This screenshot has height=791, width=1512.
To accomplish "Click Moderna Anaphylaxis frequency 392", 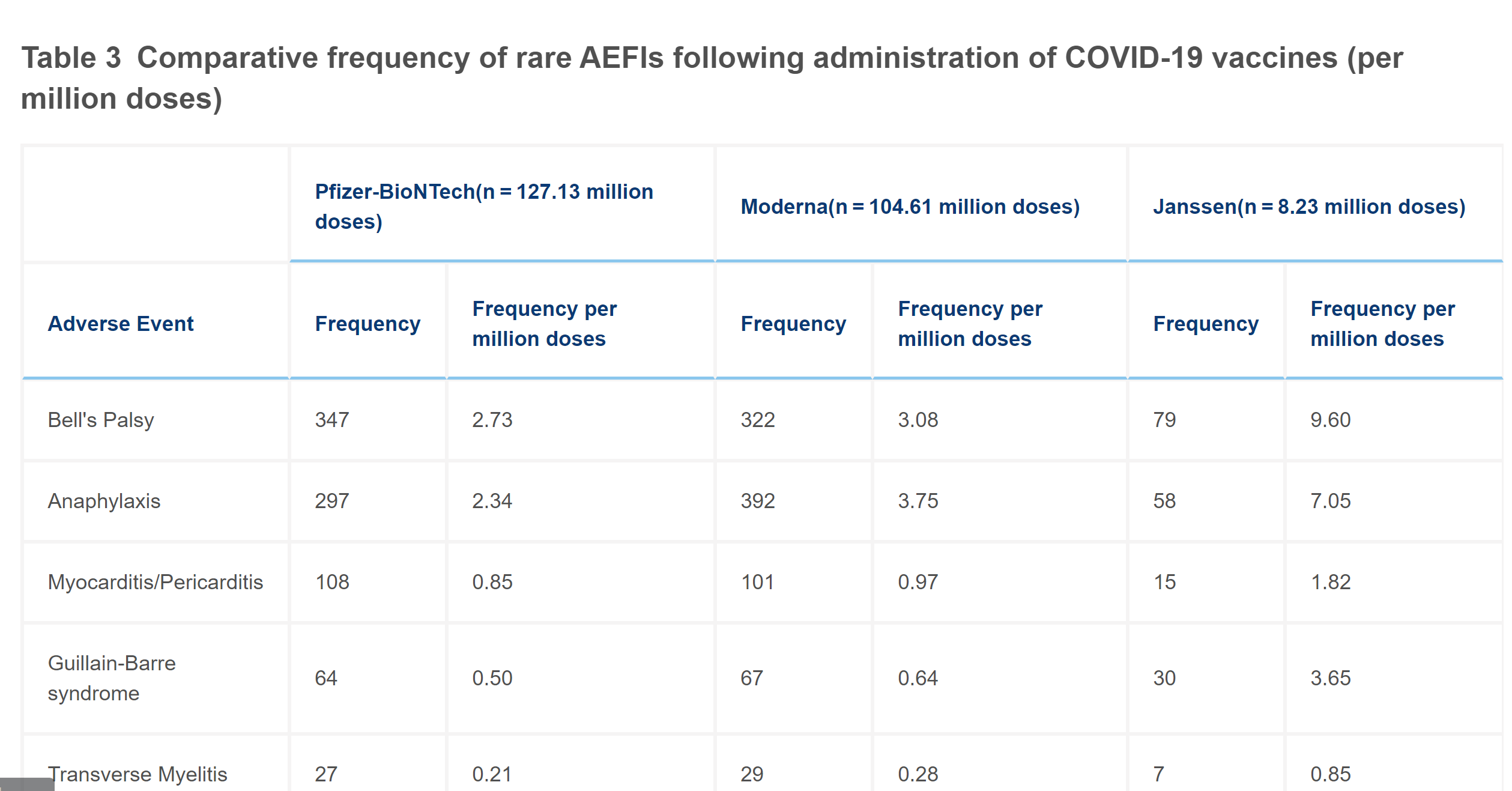I will tap(758, 501).
